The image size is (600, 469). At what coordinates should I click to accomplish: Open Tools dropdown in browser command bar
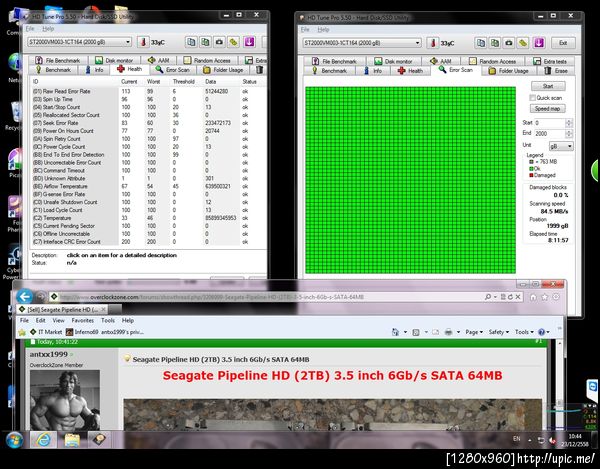coord(523,332)
